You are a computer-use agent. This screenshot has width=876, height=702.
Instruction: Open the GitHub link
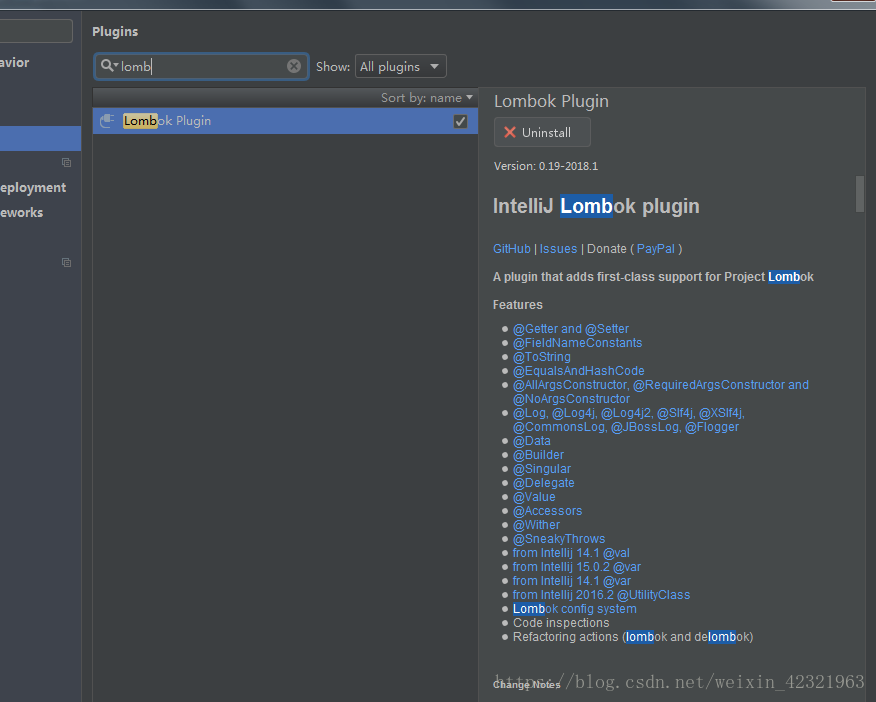[512, 249]
